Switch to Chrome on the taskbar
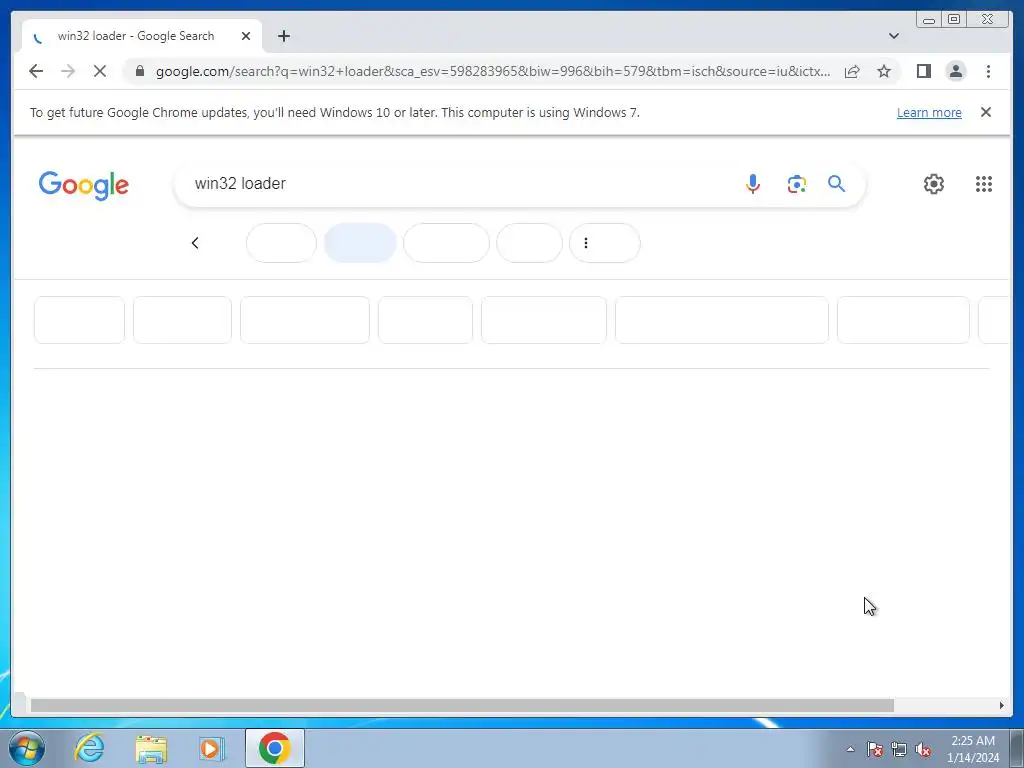Screen dimensions: 1024x768 click(x=274, y=748)
